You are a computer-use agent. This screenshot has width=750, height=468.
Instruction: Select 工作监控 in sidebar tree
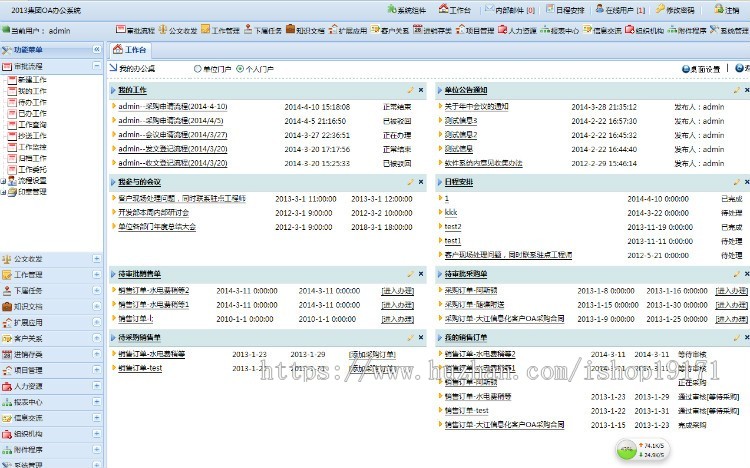point(32,147)
